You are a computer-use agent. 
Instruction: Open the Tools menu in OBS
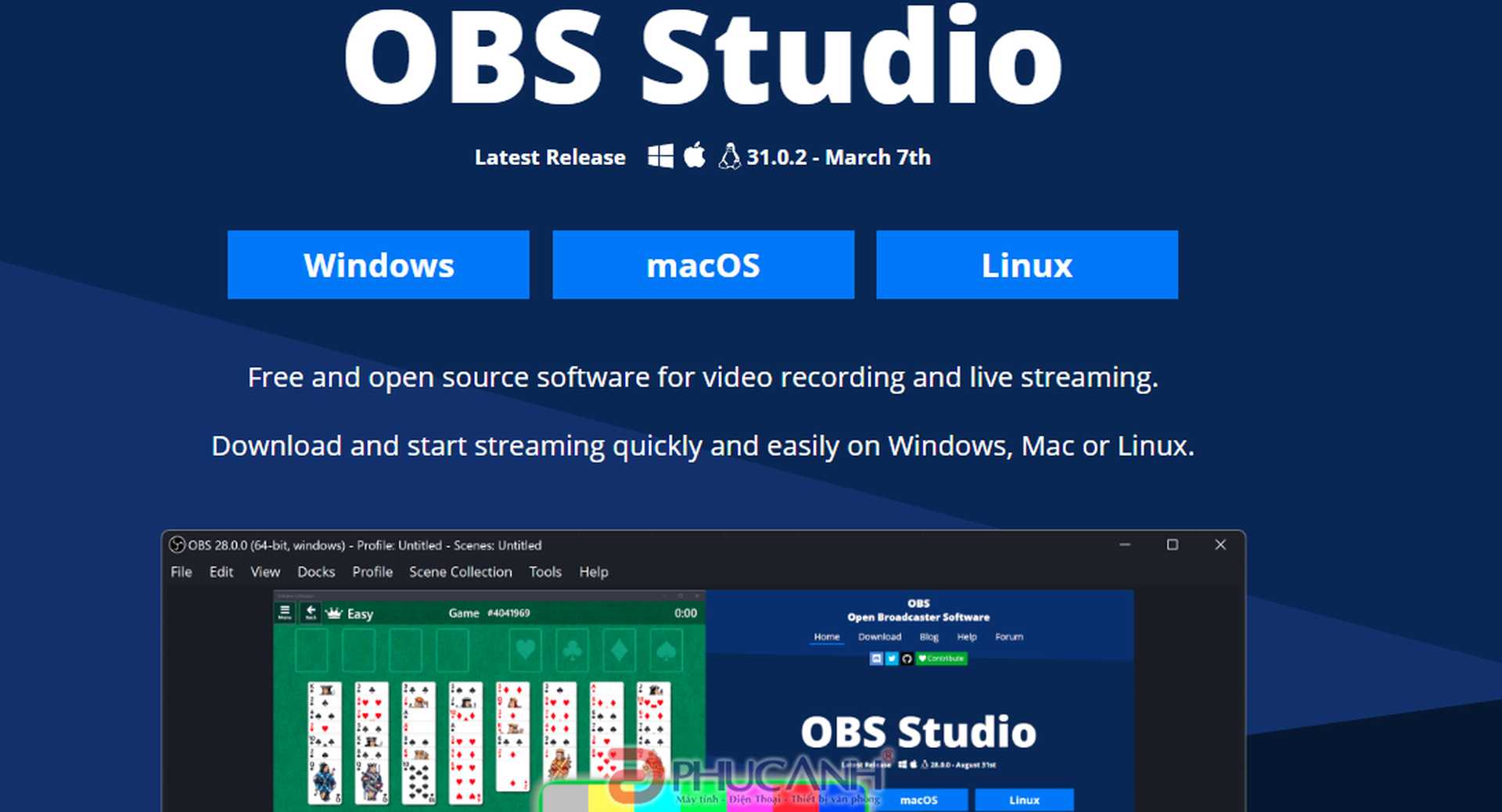click(545, 572)
